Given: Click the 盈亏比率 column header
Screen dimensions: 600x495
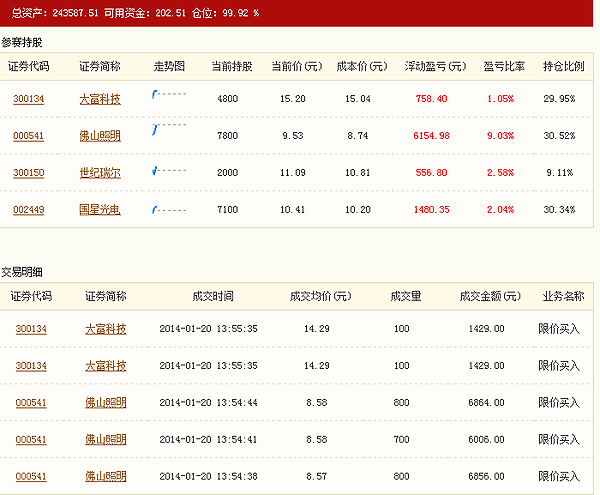Looking at the screenshot, I should click(x=503, y=66).
